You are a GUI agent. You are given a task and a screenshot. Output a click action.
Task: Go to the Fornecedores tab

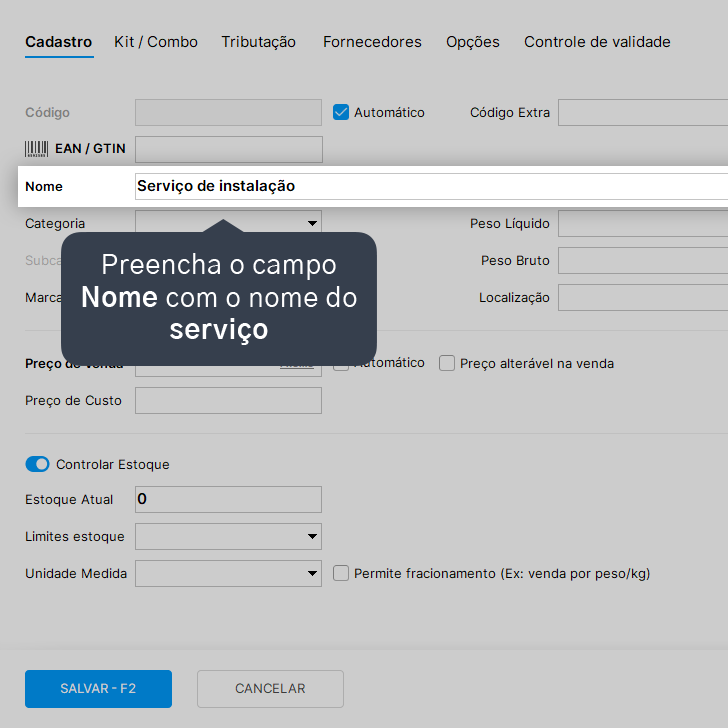[372, 42]
